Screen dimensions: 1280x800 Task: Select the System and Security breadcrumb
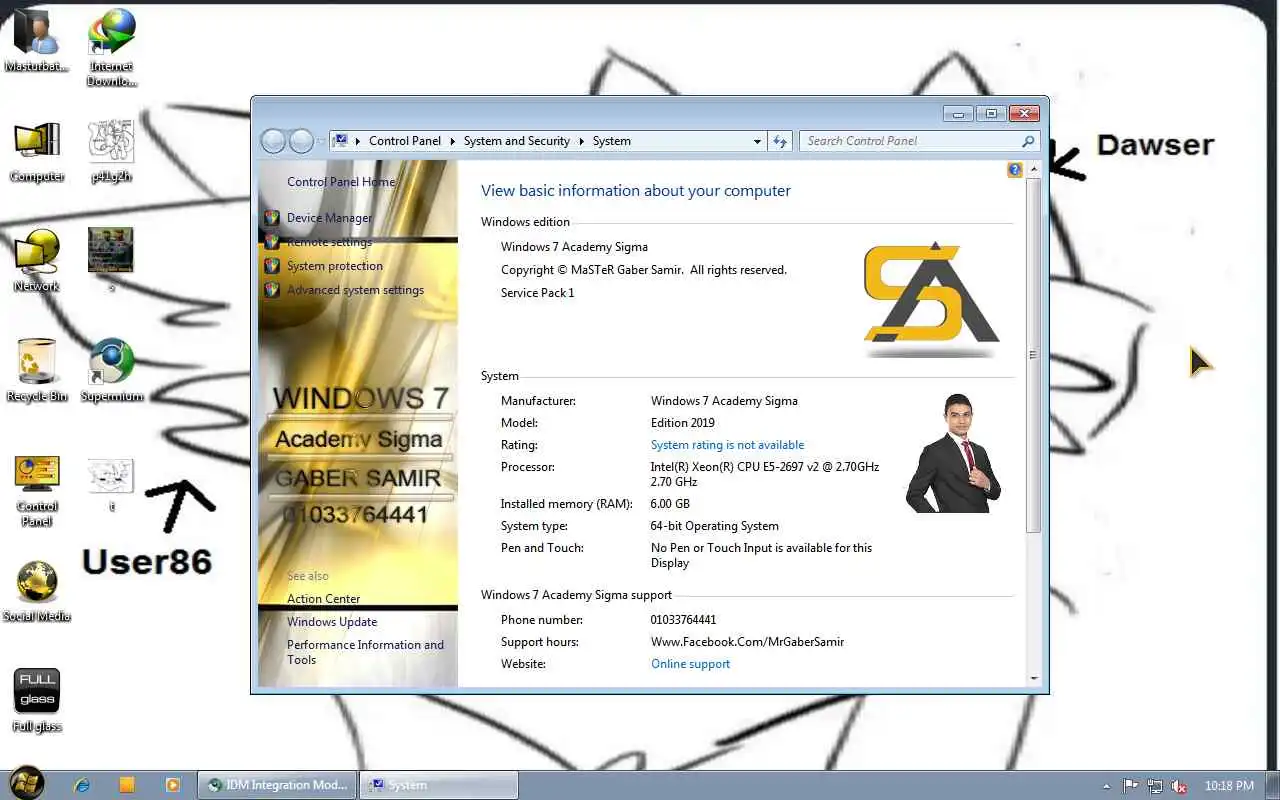pyautogui.click(x=517, y=141)
